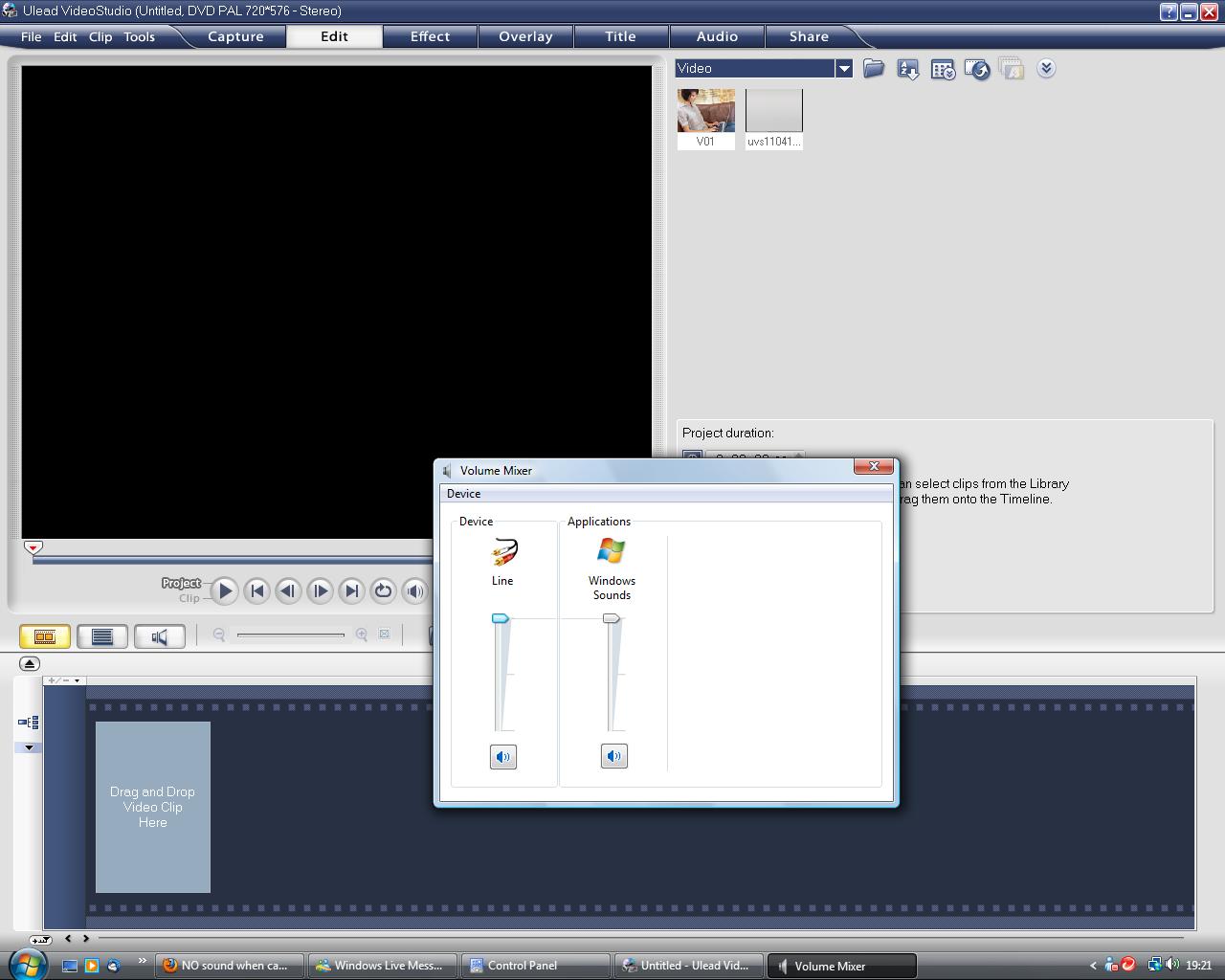Open the Audio step tab
Screen dimensions: 1225x980
717,36
